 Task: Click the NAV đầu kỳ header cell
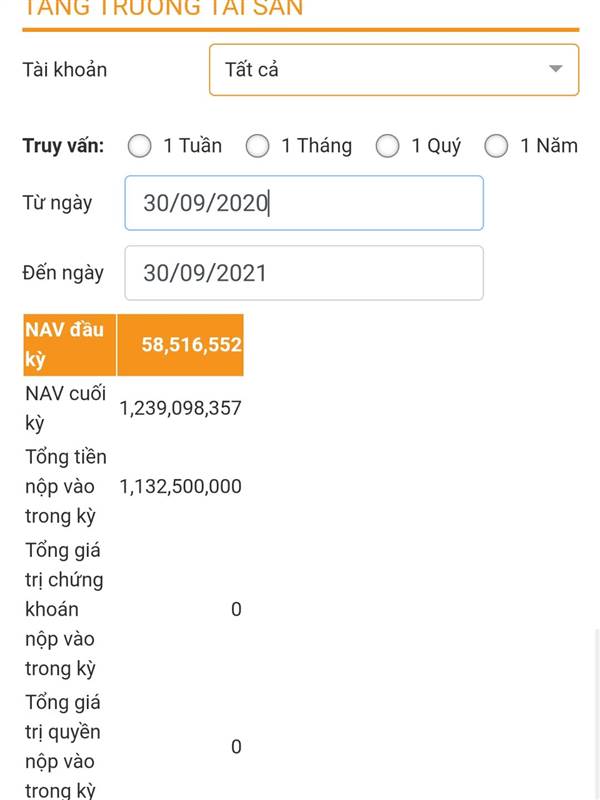coord(68,345)
